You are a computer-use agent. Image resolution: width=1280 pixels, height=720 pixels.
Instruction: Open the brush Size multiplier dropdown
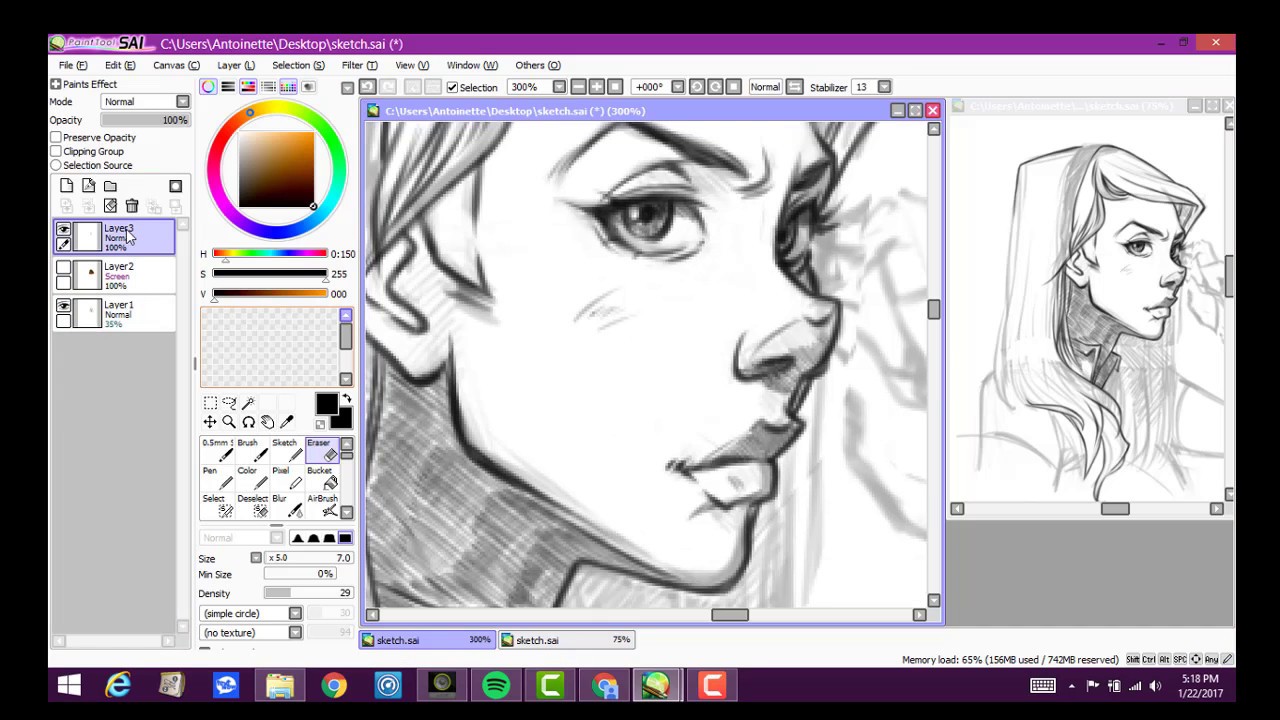coord(256,558)
